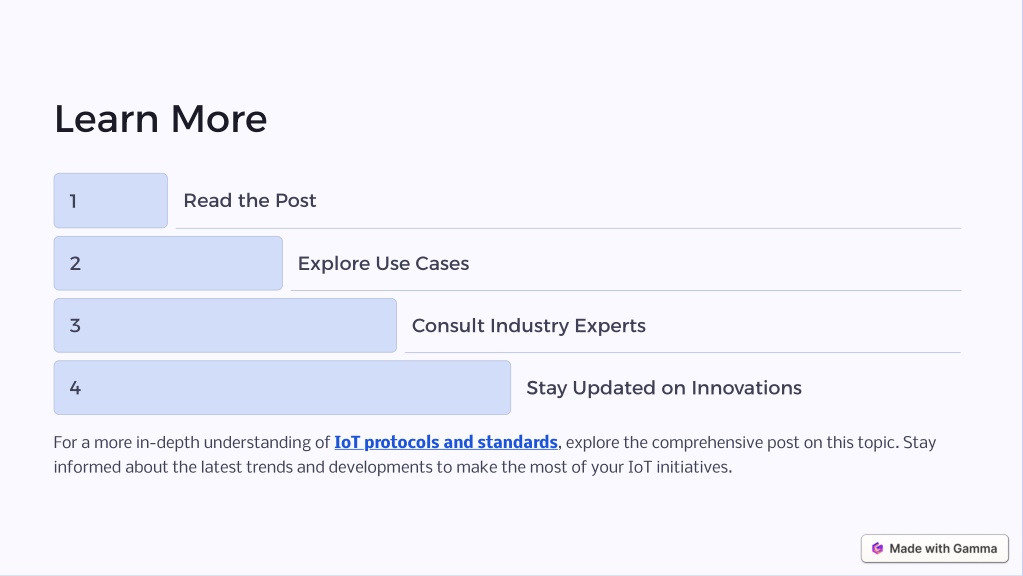
Task: Click the digit 2 in second box
Action: click(x=75, y=264)
